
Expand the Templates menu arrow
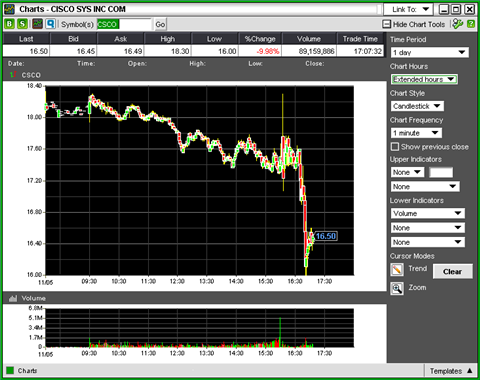[470, 371]
